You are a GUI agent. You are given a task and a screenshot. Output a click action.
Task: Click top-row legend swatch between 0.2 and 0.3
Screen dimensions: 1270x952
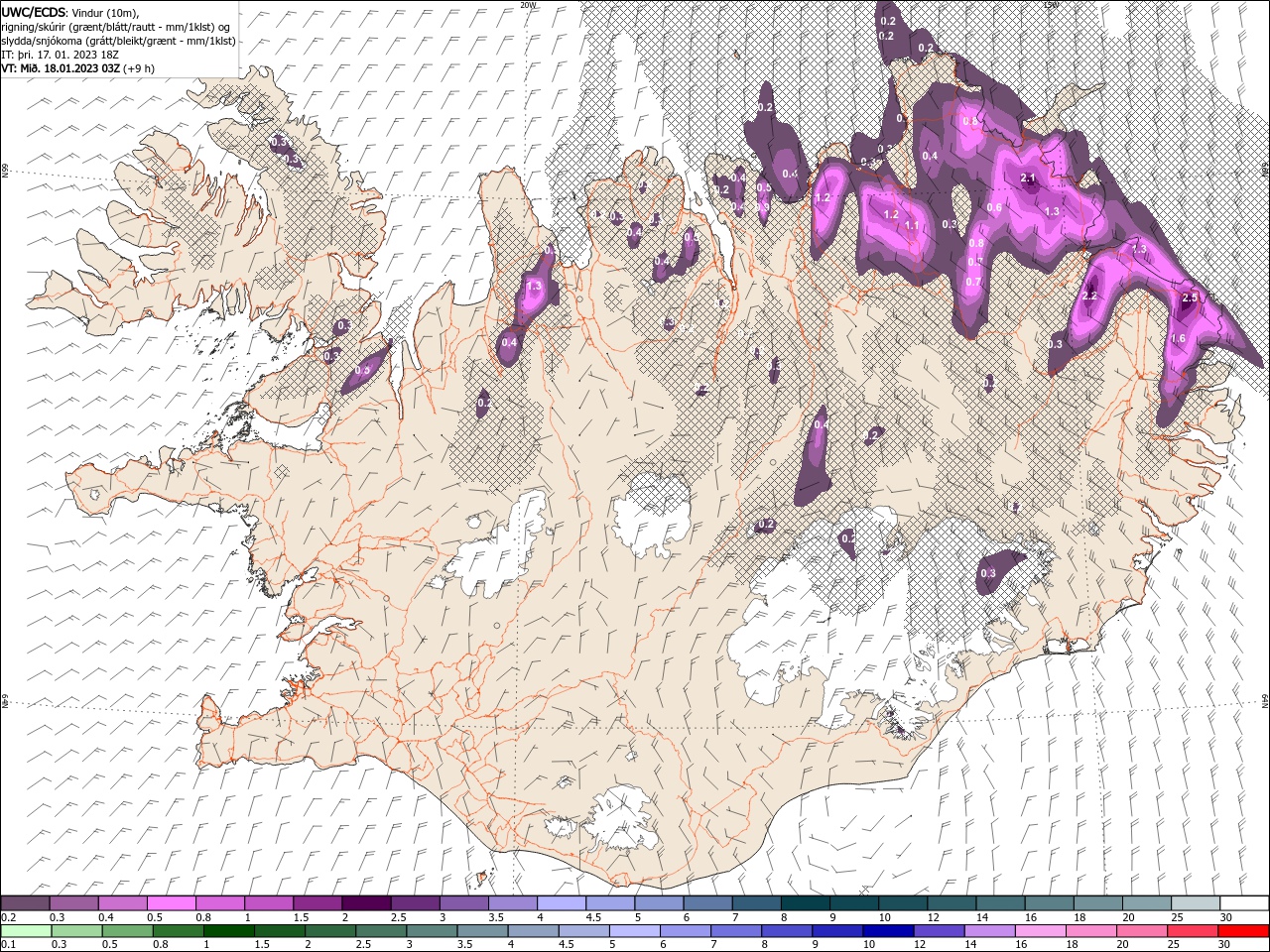click(25, 903)
